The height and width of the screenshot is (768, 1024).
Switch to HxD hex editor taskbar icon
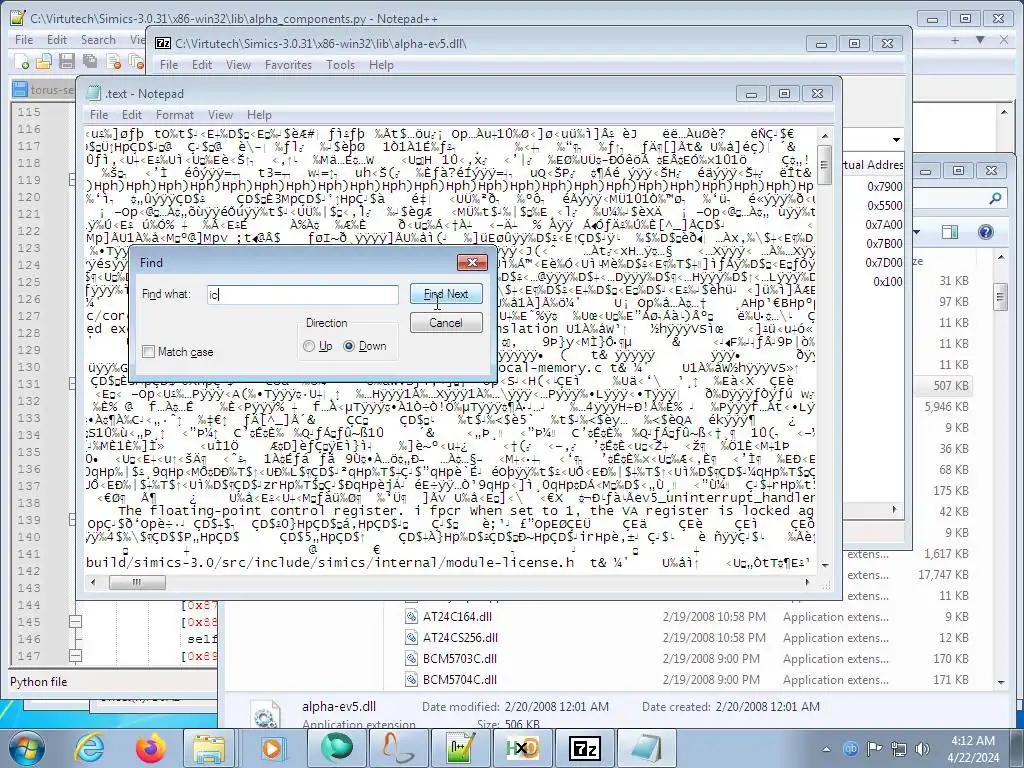(523, 748)
